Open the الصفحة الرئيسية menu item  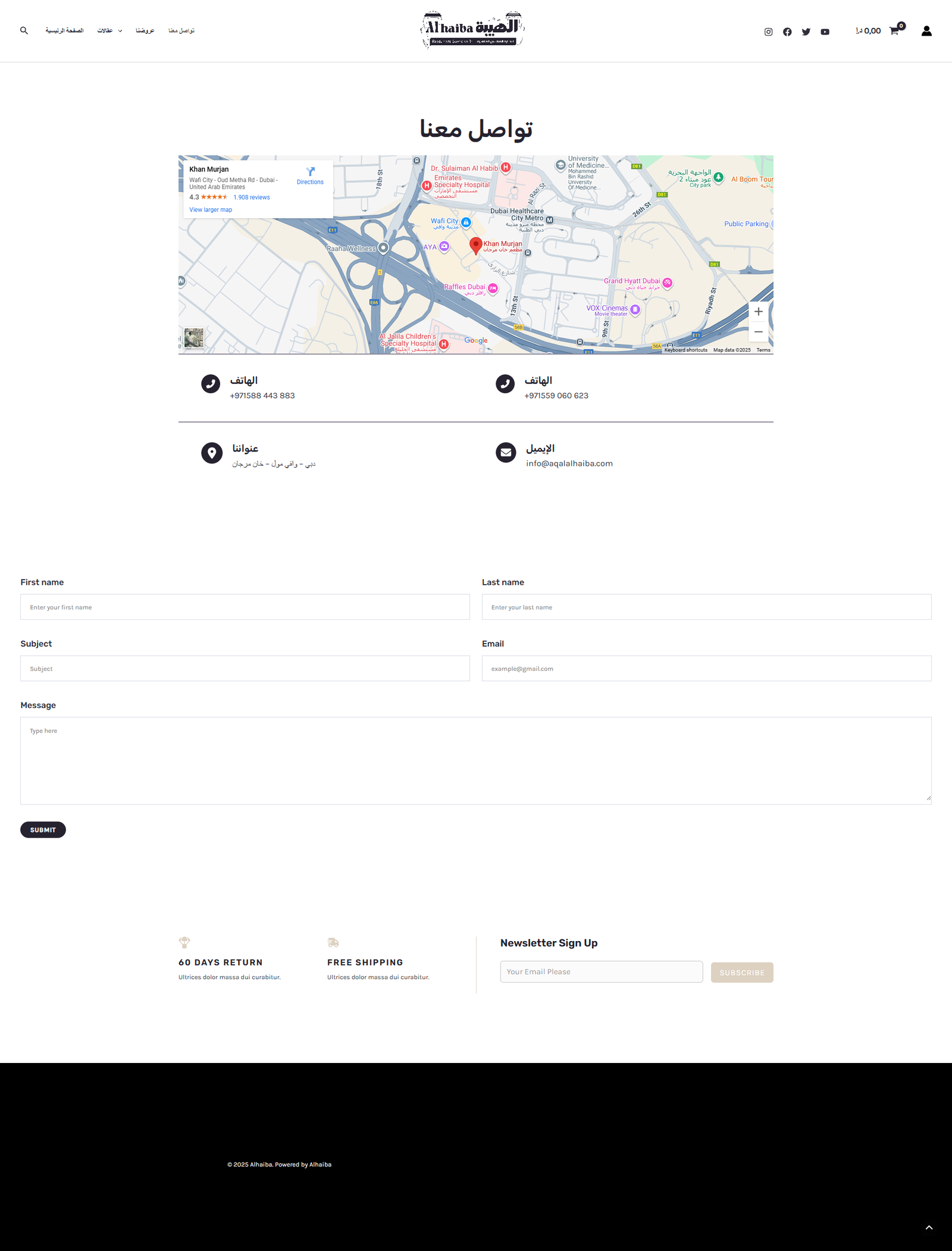pos(64,31)
